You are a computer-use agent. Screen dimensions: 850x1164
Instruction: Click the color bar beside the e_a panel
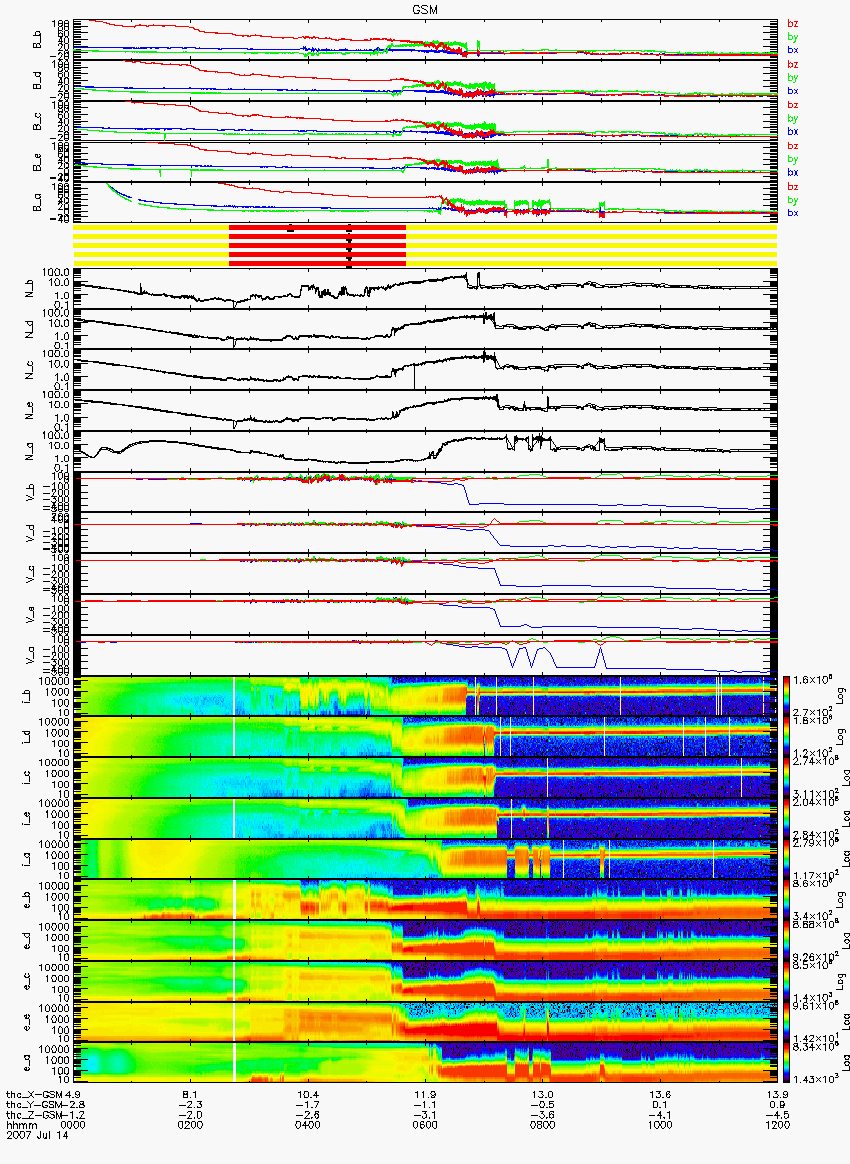[x=786, y=1064]
